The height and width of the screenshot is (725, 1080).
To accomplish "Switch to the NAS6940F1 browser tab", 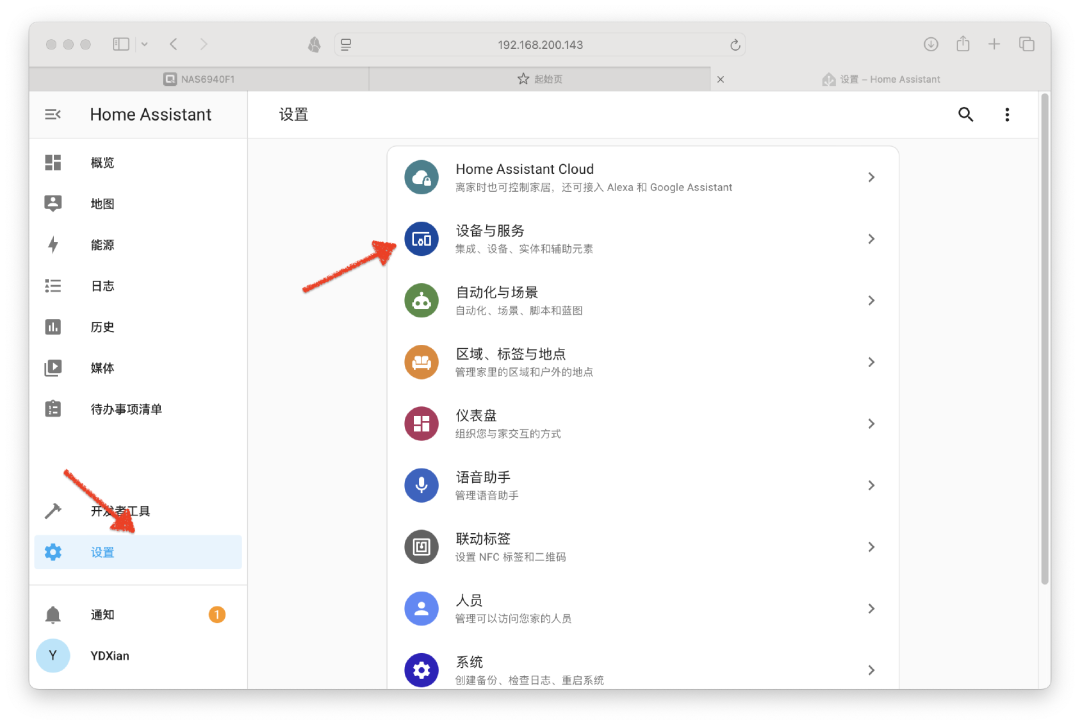I will 199,79.
